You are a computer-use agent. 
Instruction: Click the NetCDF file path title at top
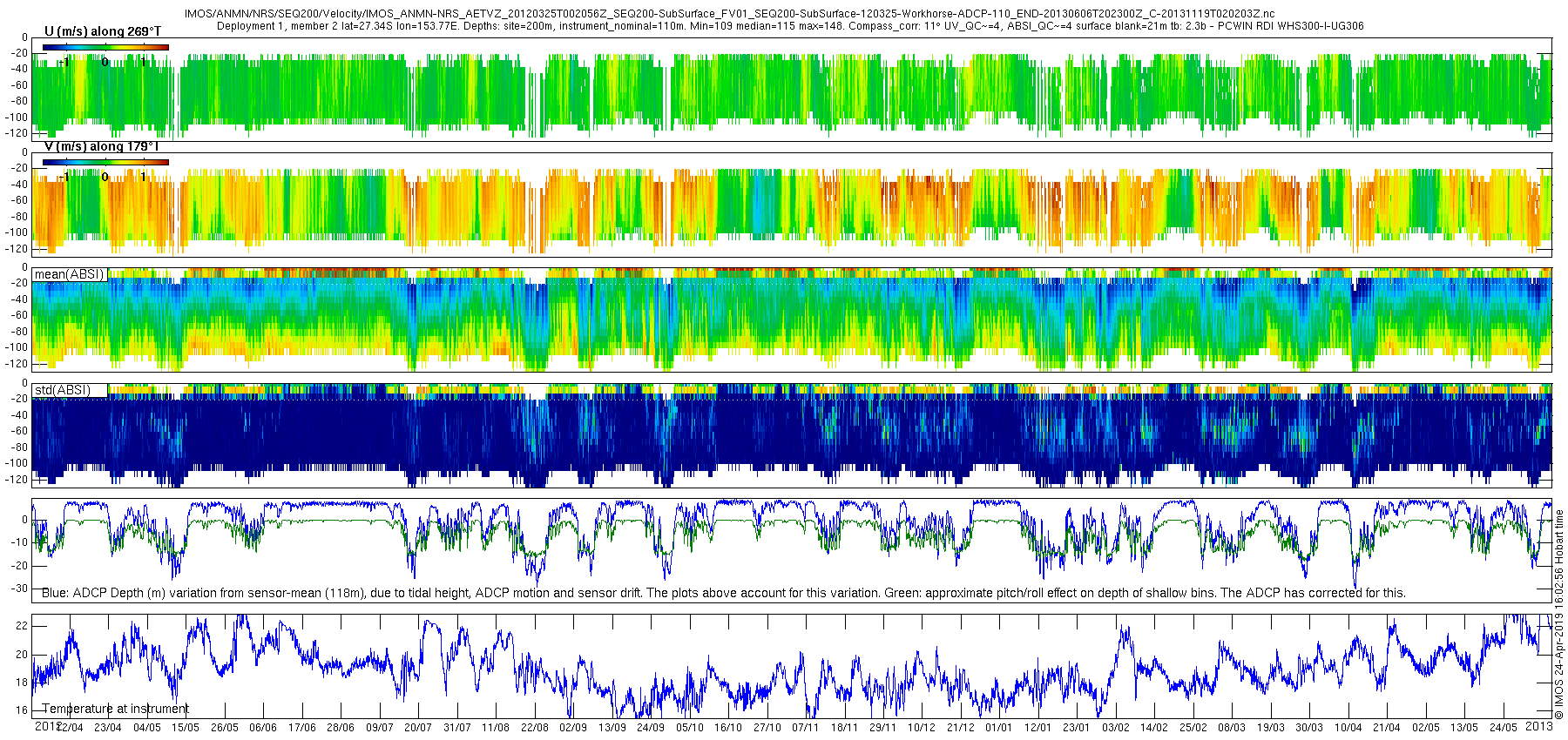(729, 14)
